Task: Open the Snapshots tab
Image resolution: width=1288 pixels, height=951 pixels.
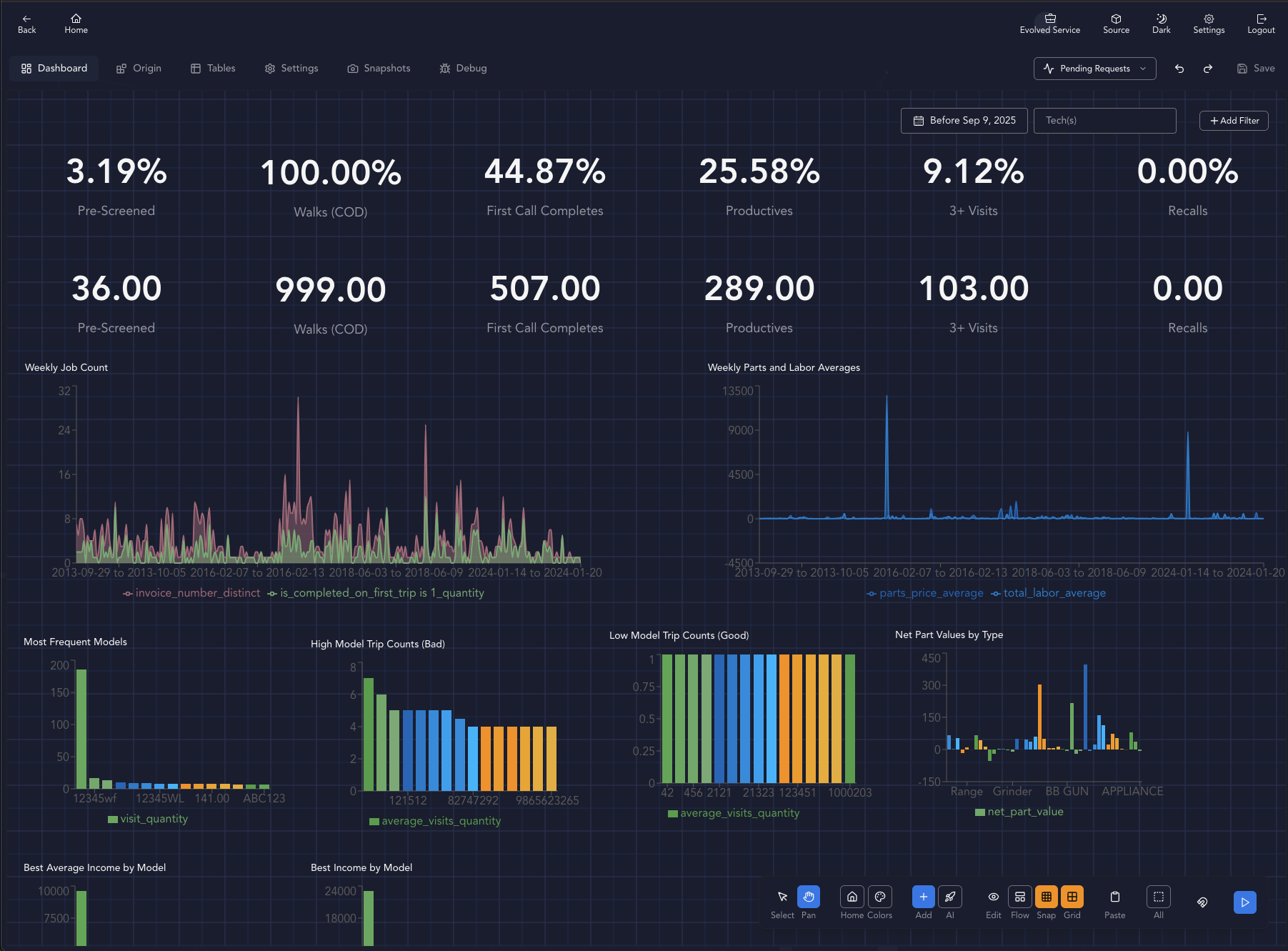Action: pyautogui.click(x=379, y=69)
